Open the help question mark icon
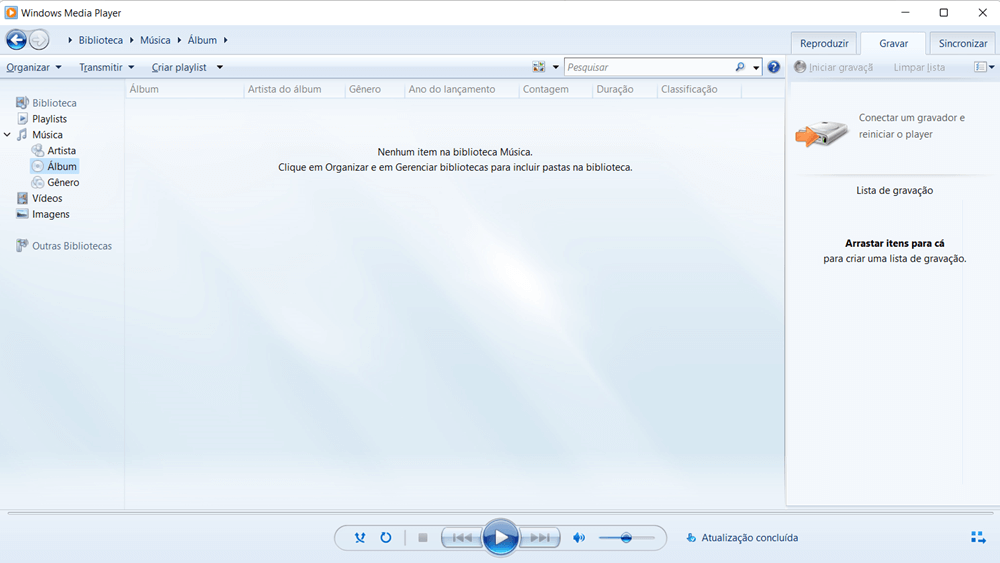The image size is (1000, 563). 774,67
